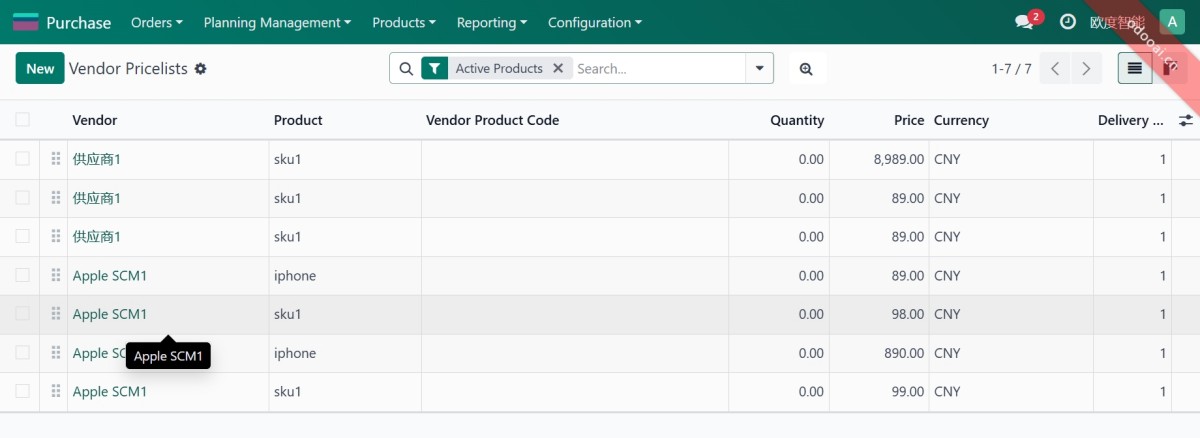Image resolution: width=1200 pixels, height=438 pixels.
Task: Open the Purchase app home icon
Action: 26,22
